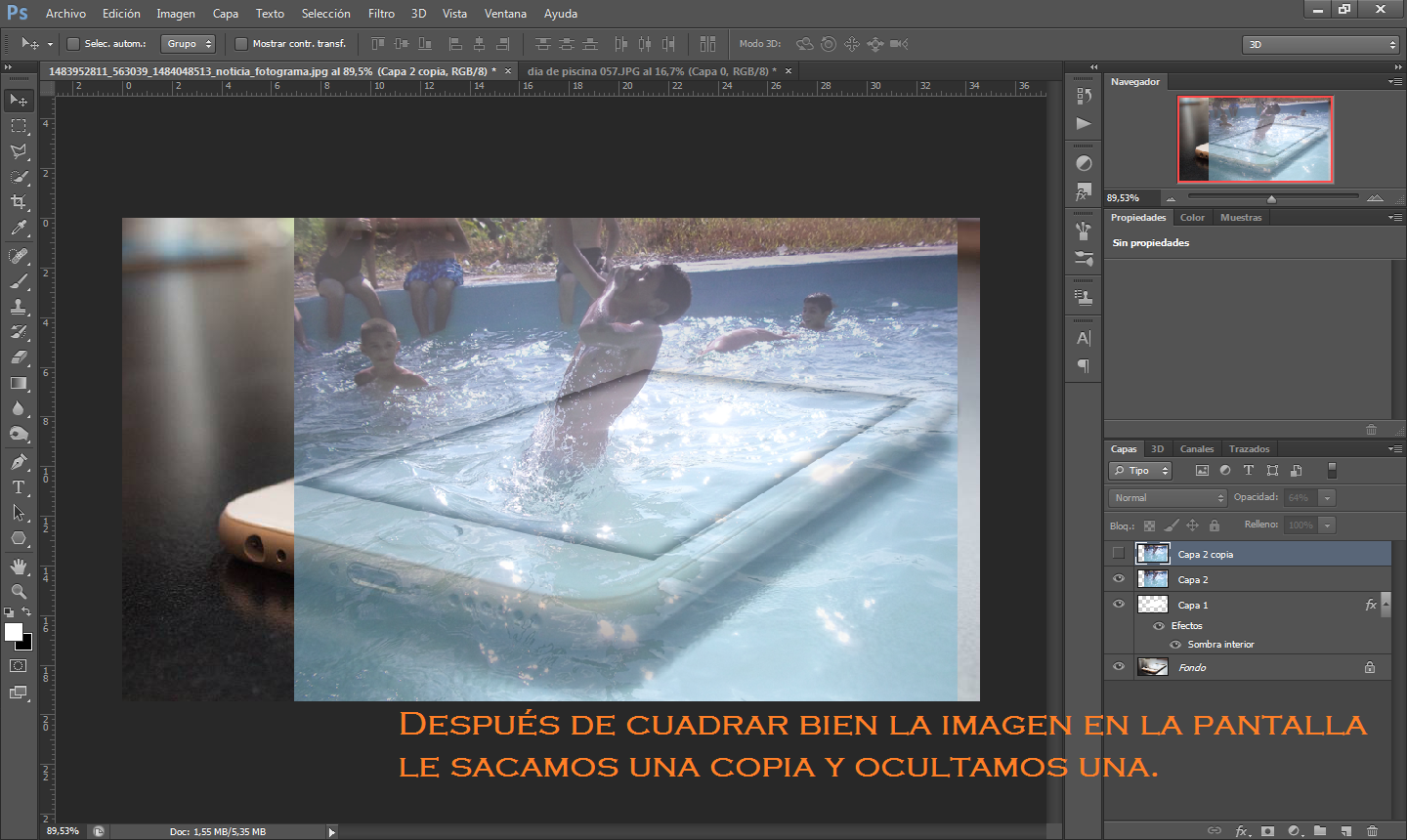Open the Filtro menu
The height and width of the screenshot is (840, 1407).
tap(382, 14)
